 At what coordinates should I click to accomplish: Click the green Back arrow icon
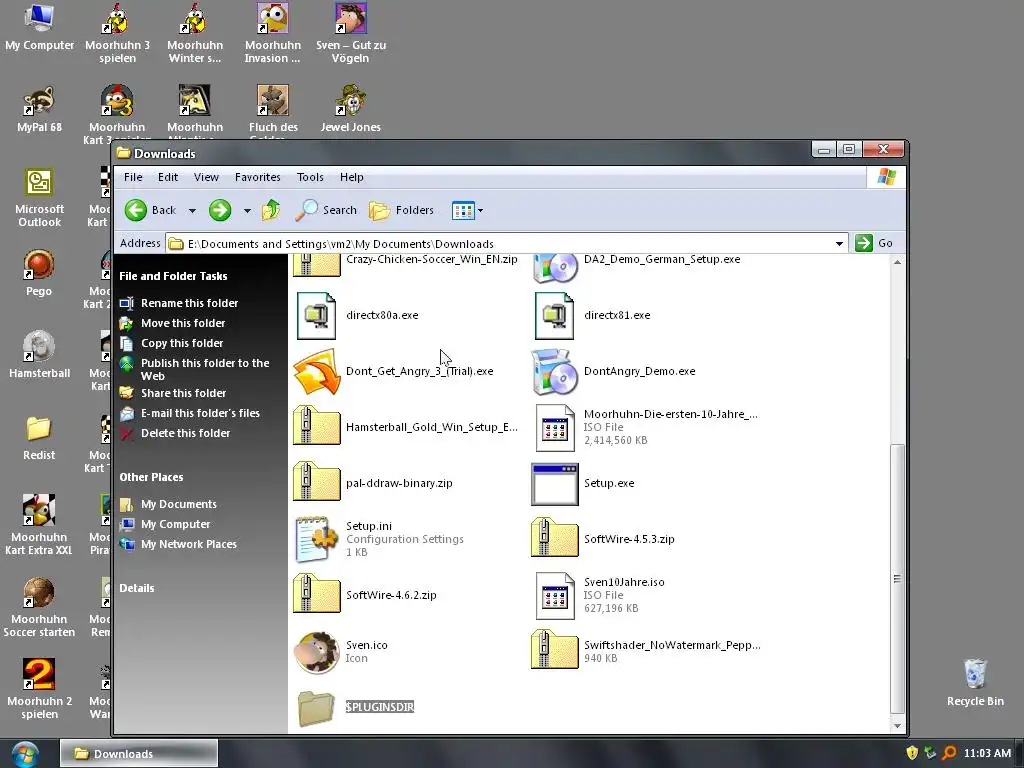click(x=136, y=210)
